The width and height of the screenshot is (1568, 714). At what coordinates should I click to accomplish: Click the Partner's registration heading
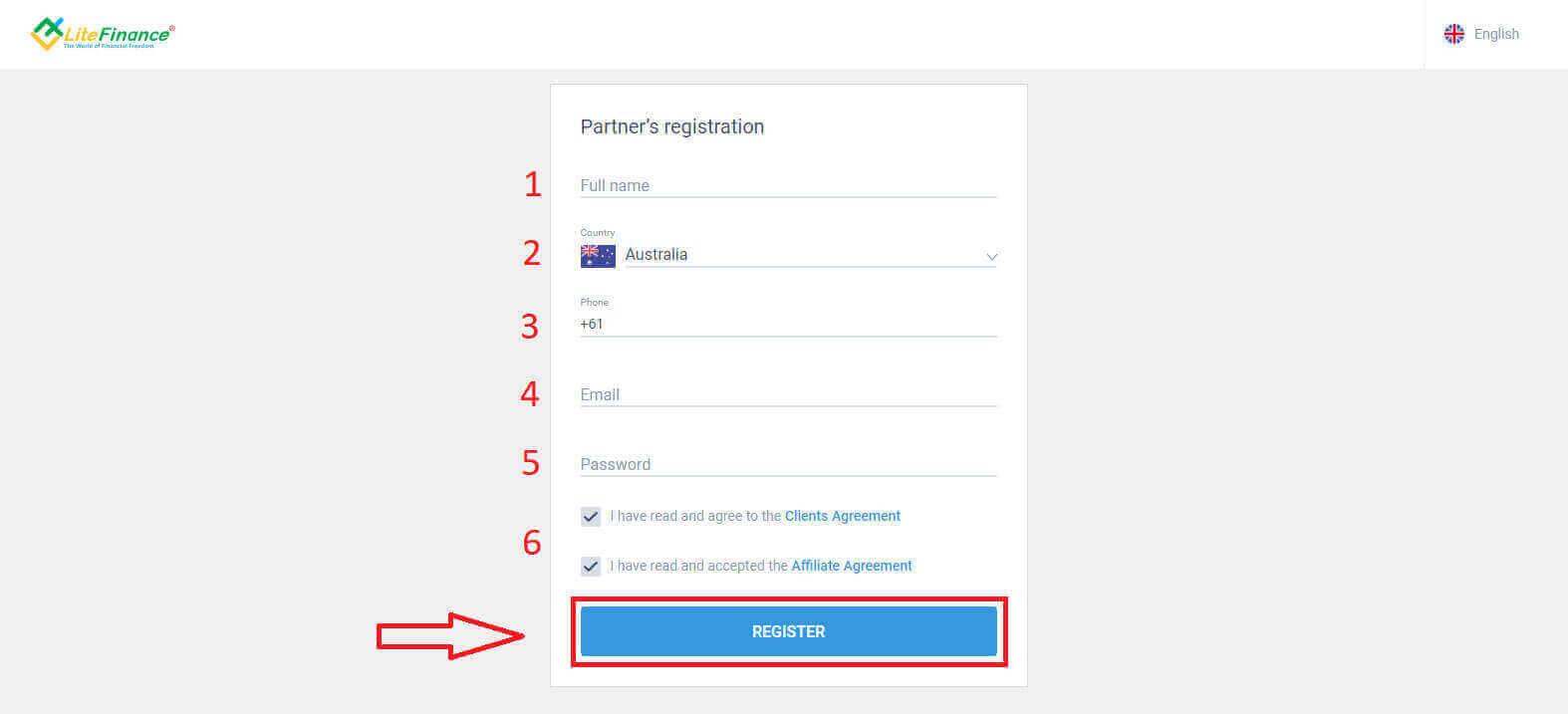coord(671,126)
